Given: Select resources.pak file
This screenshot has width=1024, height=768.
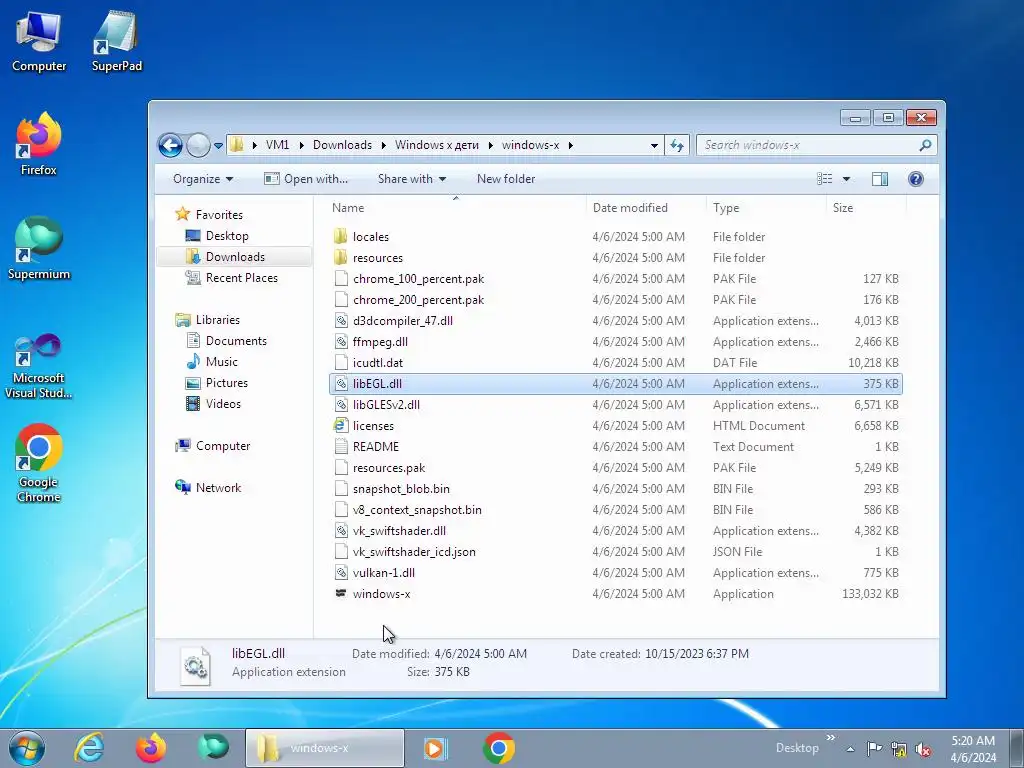Looking at the screenshot, I should (x=389, y=468).
